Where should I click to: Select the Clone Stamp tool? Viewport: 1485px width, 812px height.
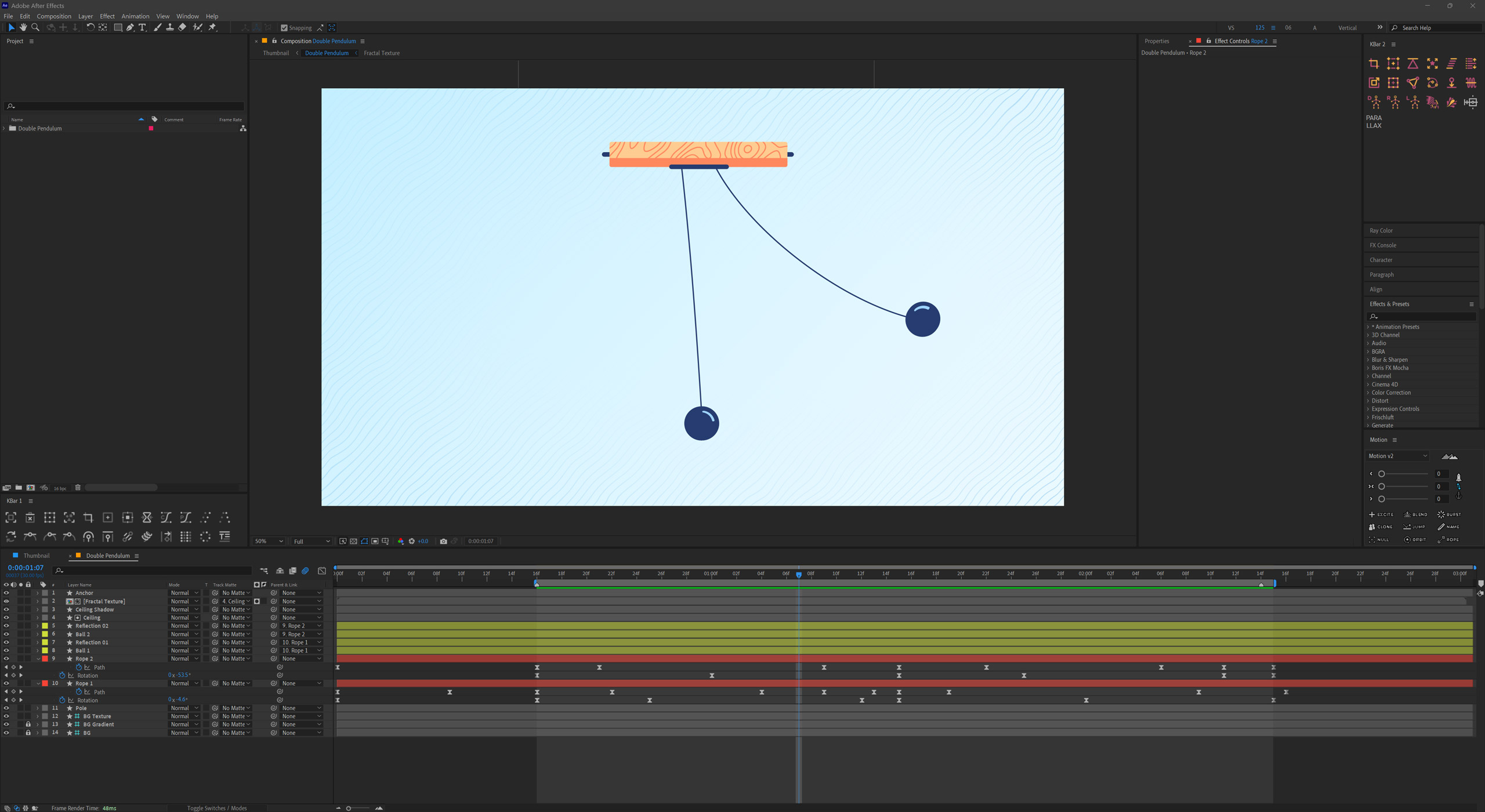169,27
